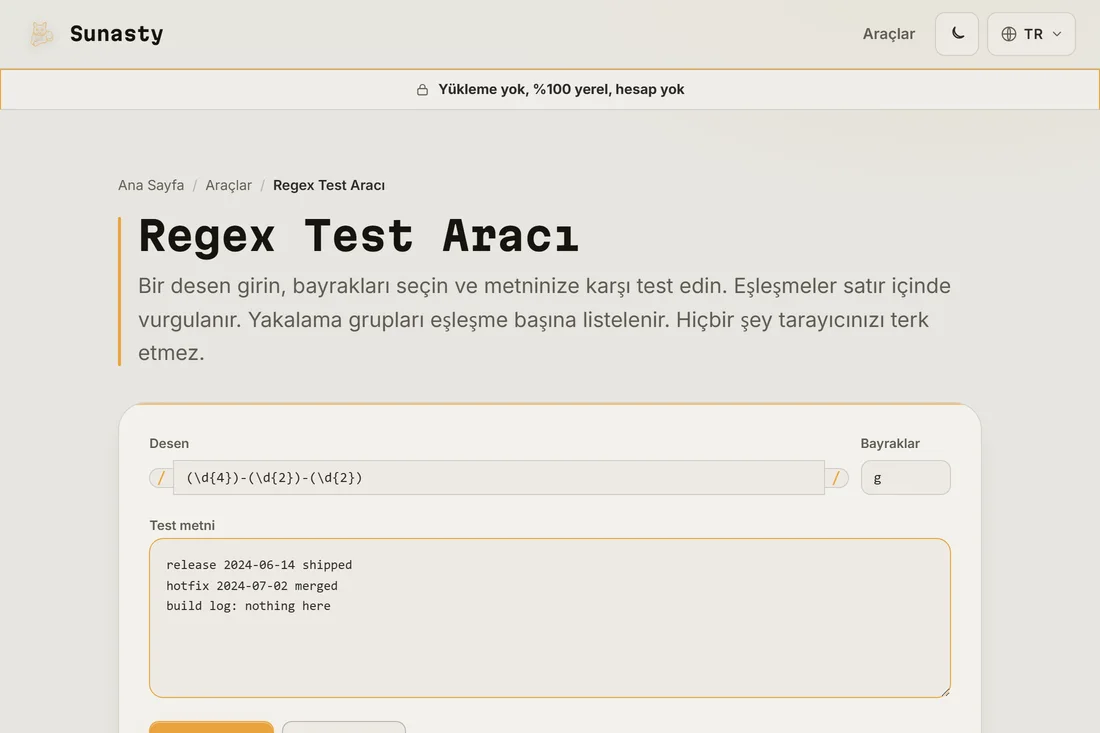This screenshot has width=1100, height=733.
Task: Click the lock icon in privacy banner
Action: tap(422, 90)
